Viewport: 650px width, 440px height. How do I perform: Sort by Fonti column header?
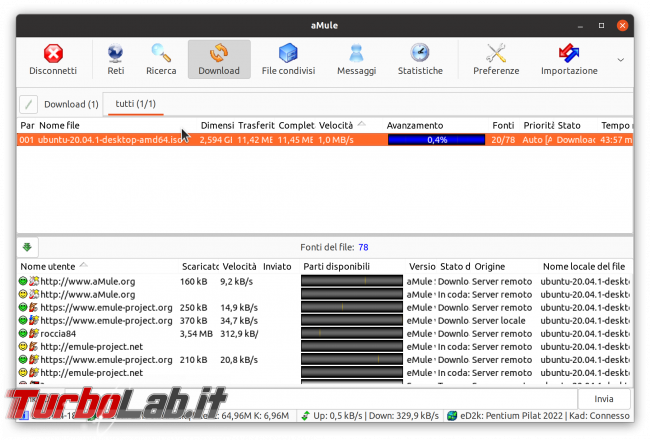click(x=503, y=125)
